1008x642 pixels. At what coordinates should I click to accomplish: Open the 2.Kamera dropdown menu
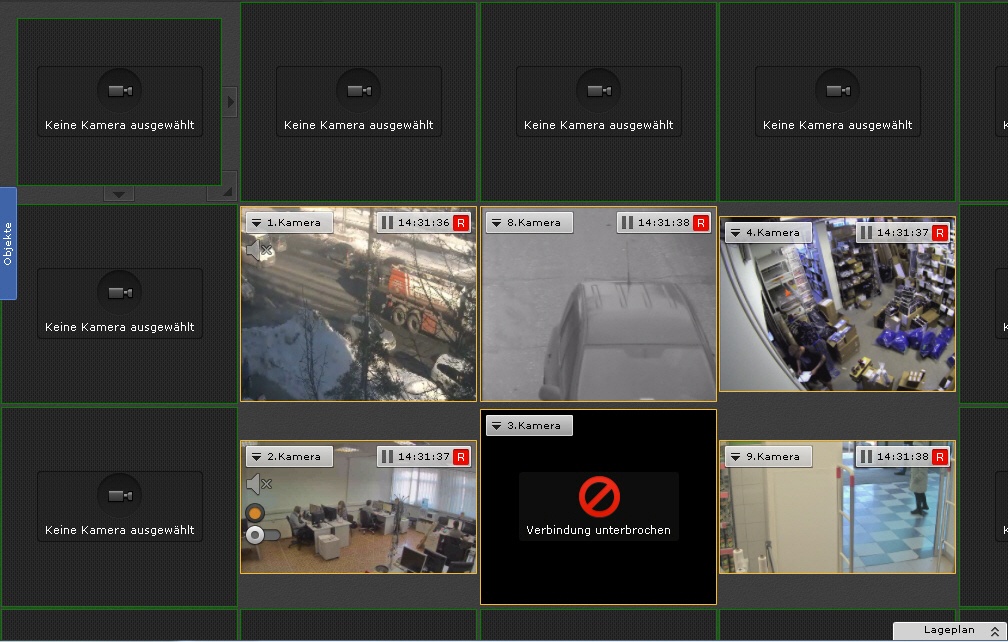289,456
